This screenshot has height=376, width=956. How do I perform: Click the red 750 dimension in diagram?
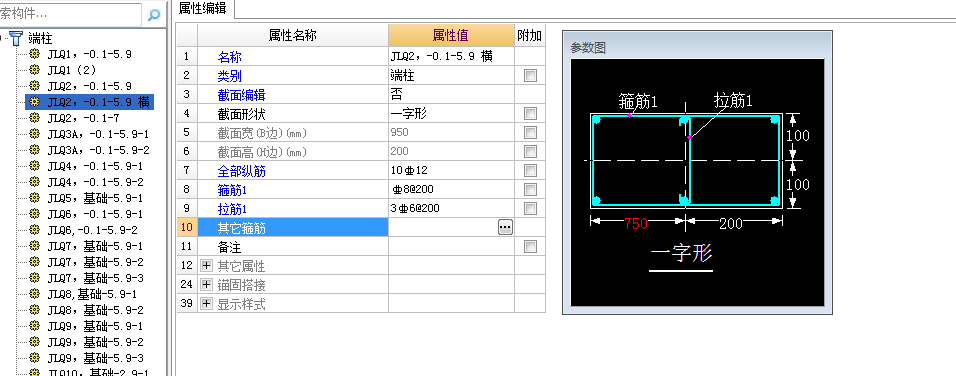636,224
